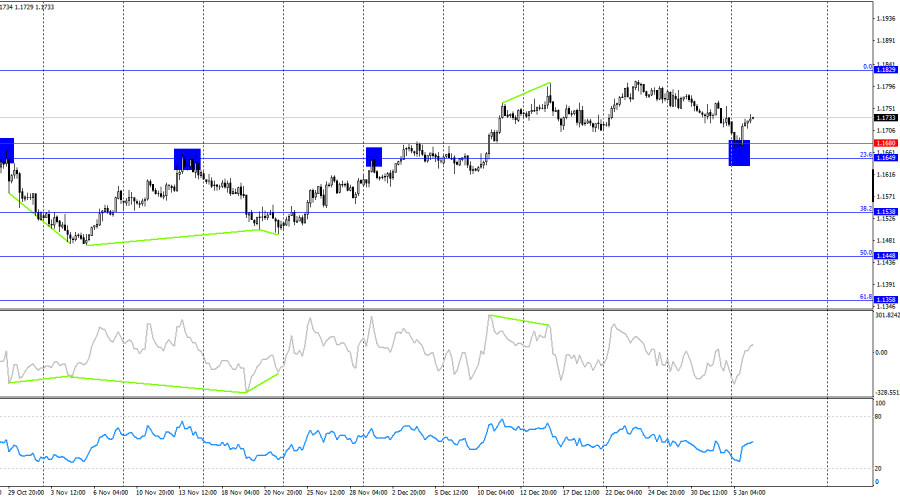Select the 23.6 Fibonacci level text
Screen dimensions: 900x500
(x=866, y=155)
